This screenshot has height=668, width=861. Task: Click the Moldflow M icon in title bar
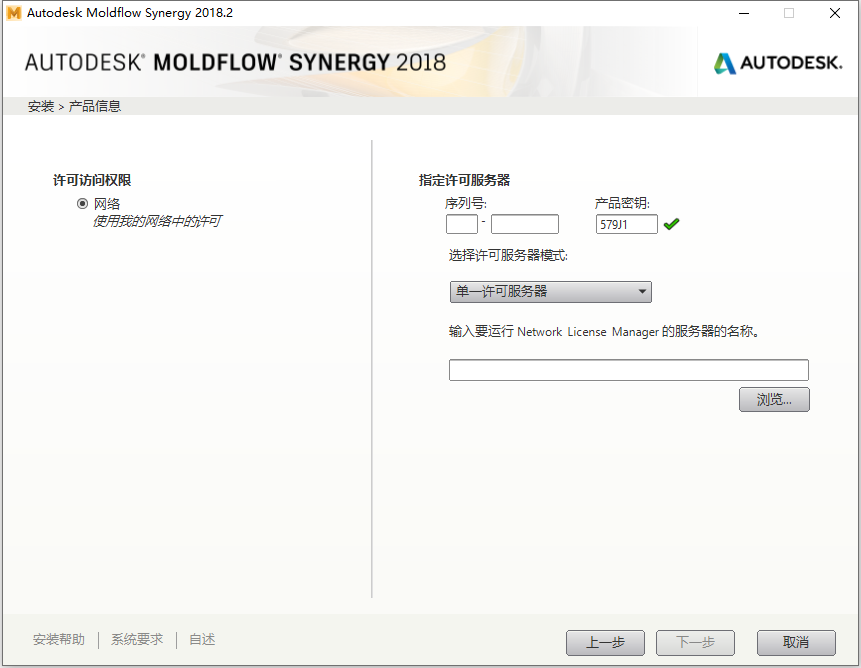coord(14,13)
